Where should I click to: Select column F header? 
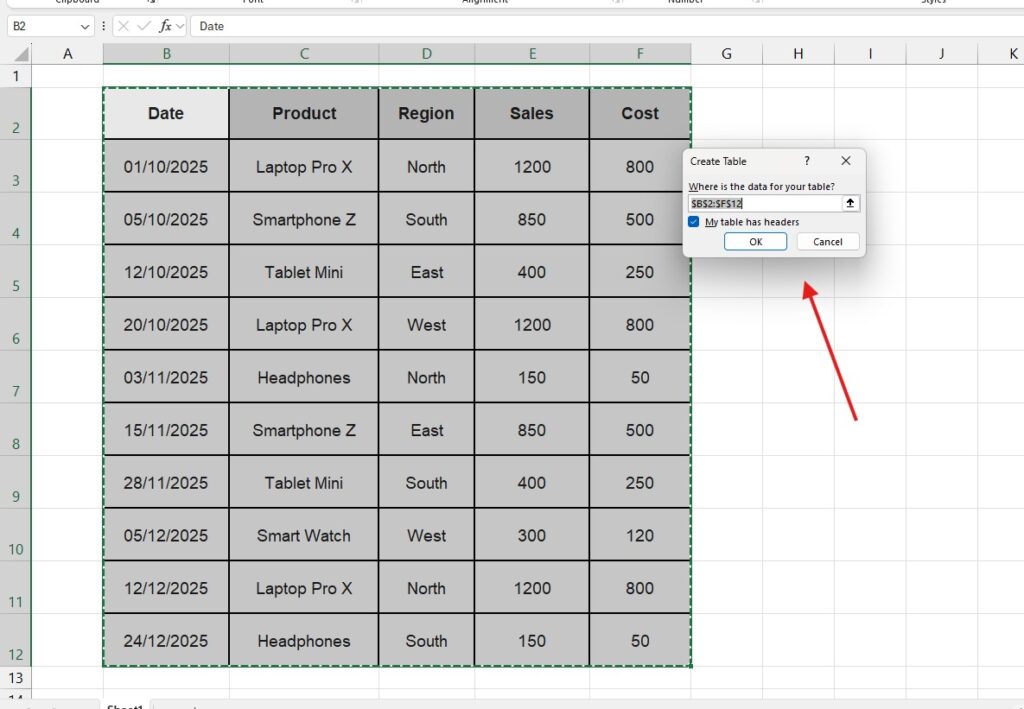(x=640, y=52)
